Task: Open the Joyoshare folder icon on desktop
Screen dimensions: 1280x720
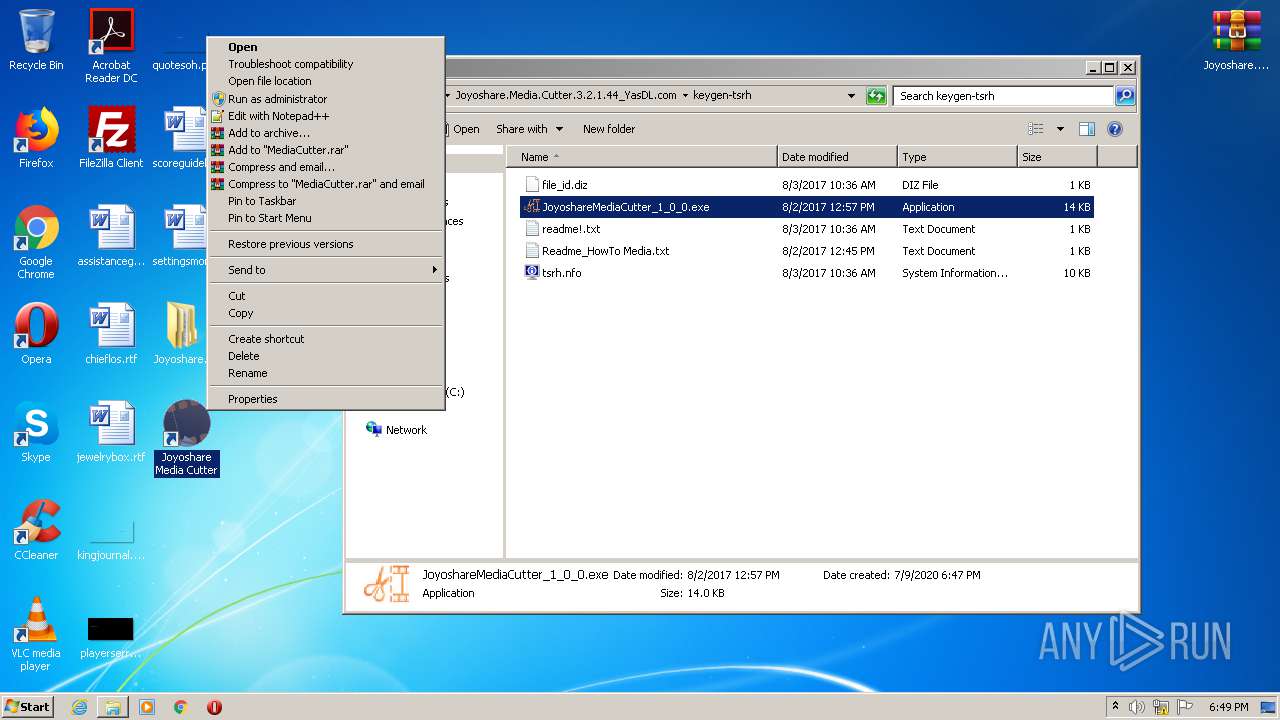Action: click(x=182, y=334)
